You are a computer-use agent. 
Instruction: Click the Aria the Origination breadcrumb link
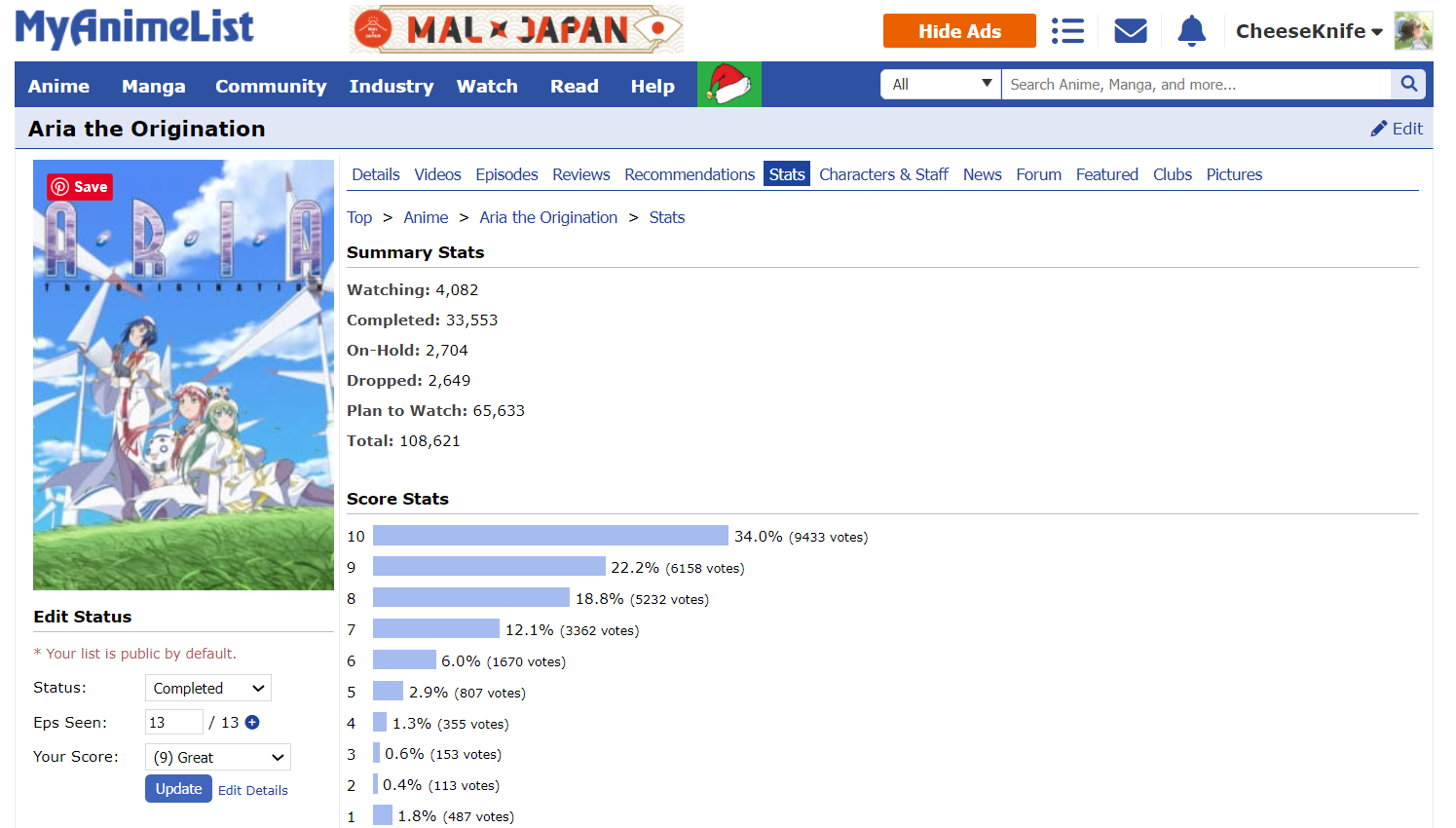(x=548, y=217)
